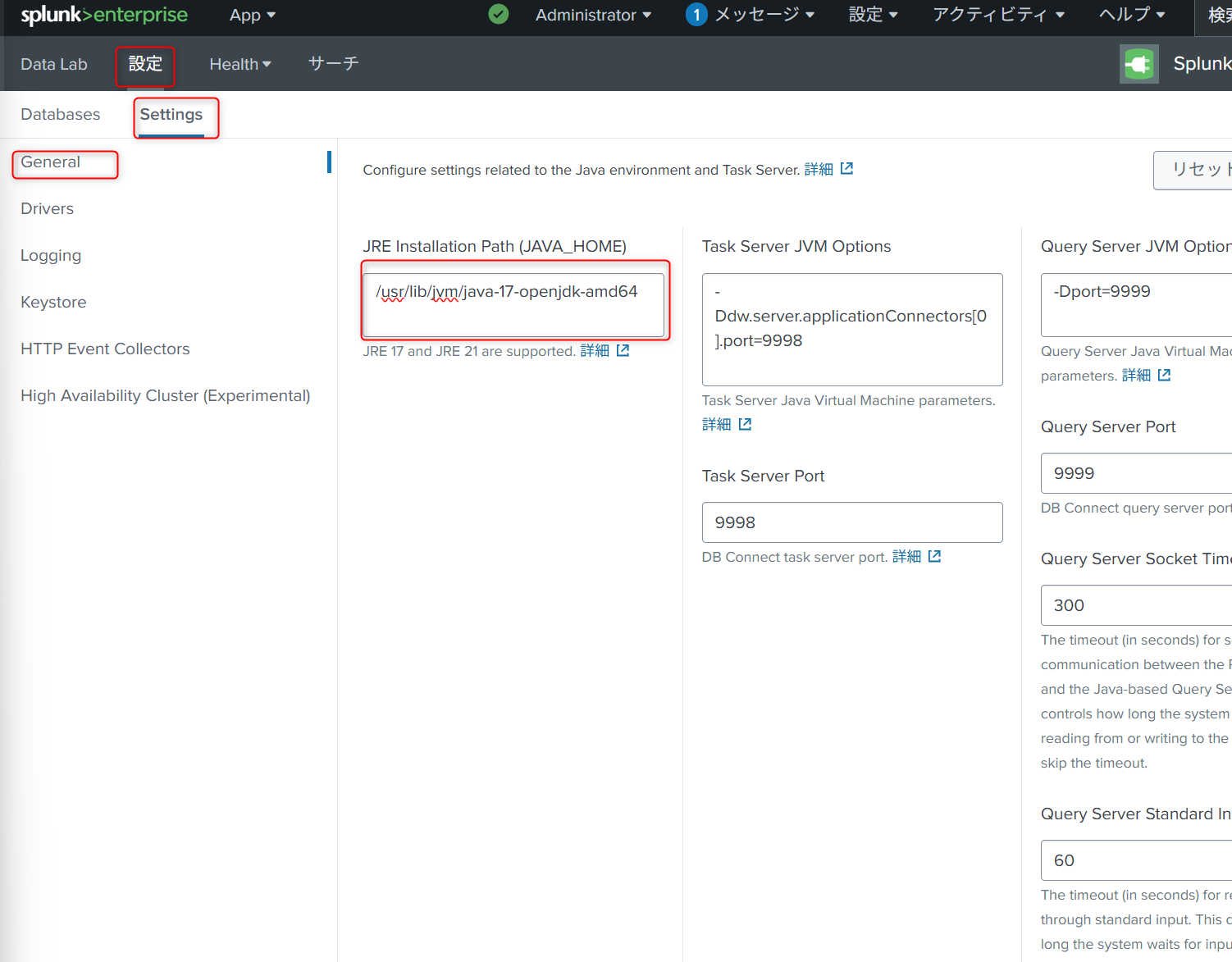
Task: Focus the Query Server Standard Input field showing 60
Action: (1137, 860)
